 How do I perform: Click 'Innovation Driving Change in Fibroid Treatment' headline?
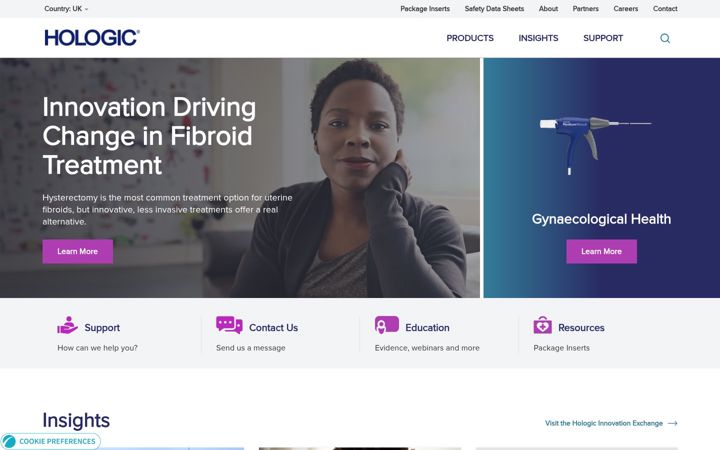149,136
